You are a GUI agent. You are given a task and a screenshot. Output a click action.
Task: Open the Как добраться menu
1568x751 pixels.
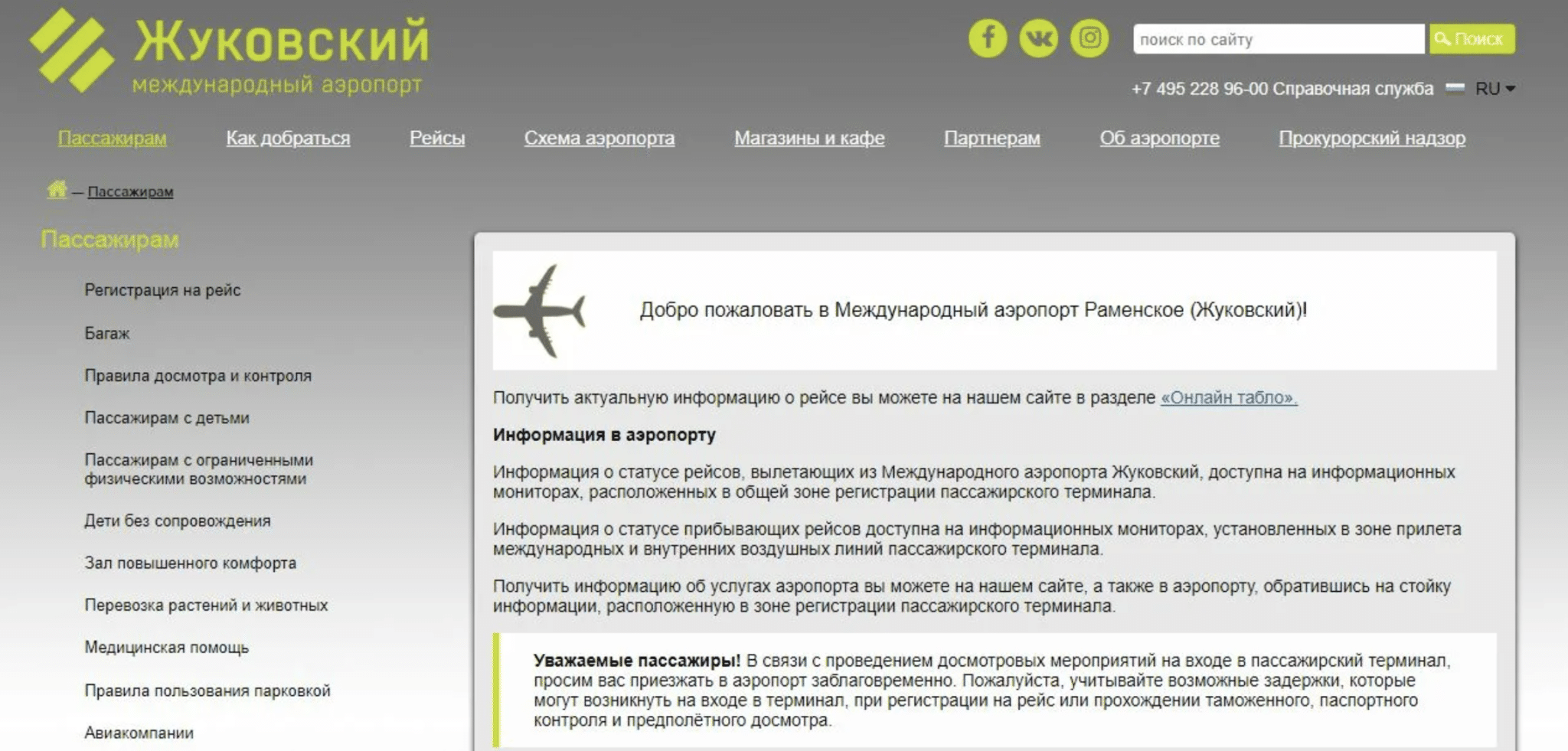click(288, 138)
